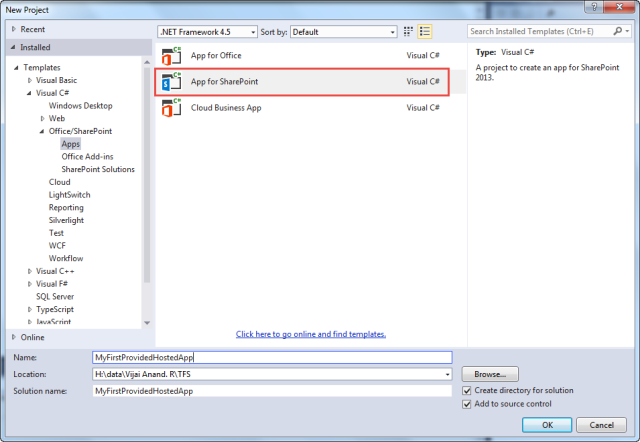640x442 pixels.
Task: Click the Cancel button
Action: pos(601,425)
